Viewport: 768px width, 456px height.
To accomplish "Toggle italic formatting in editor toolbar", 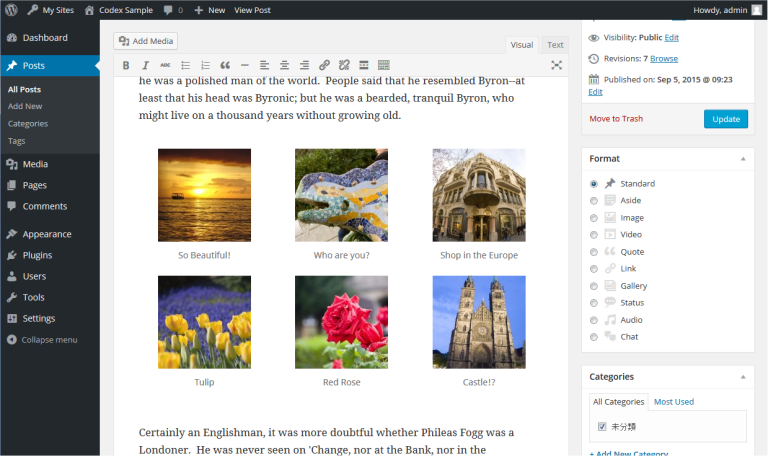I will (145, 65).
